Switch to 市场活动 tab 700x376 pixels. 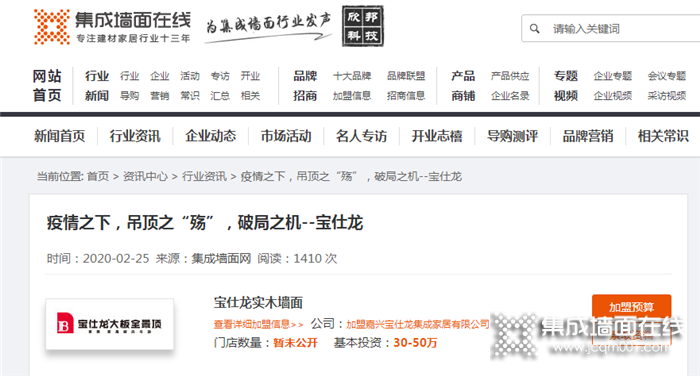(x=286, y=136)
